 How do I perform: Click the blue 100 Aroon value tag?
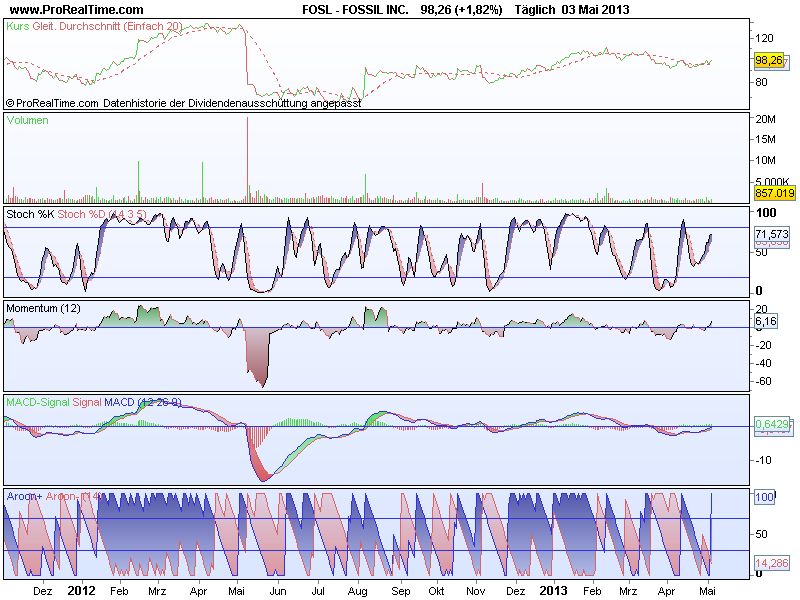764,497
